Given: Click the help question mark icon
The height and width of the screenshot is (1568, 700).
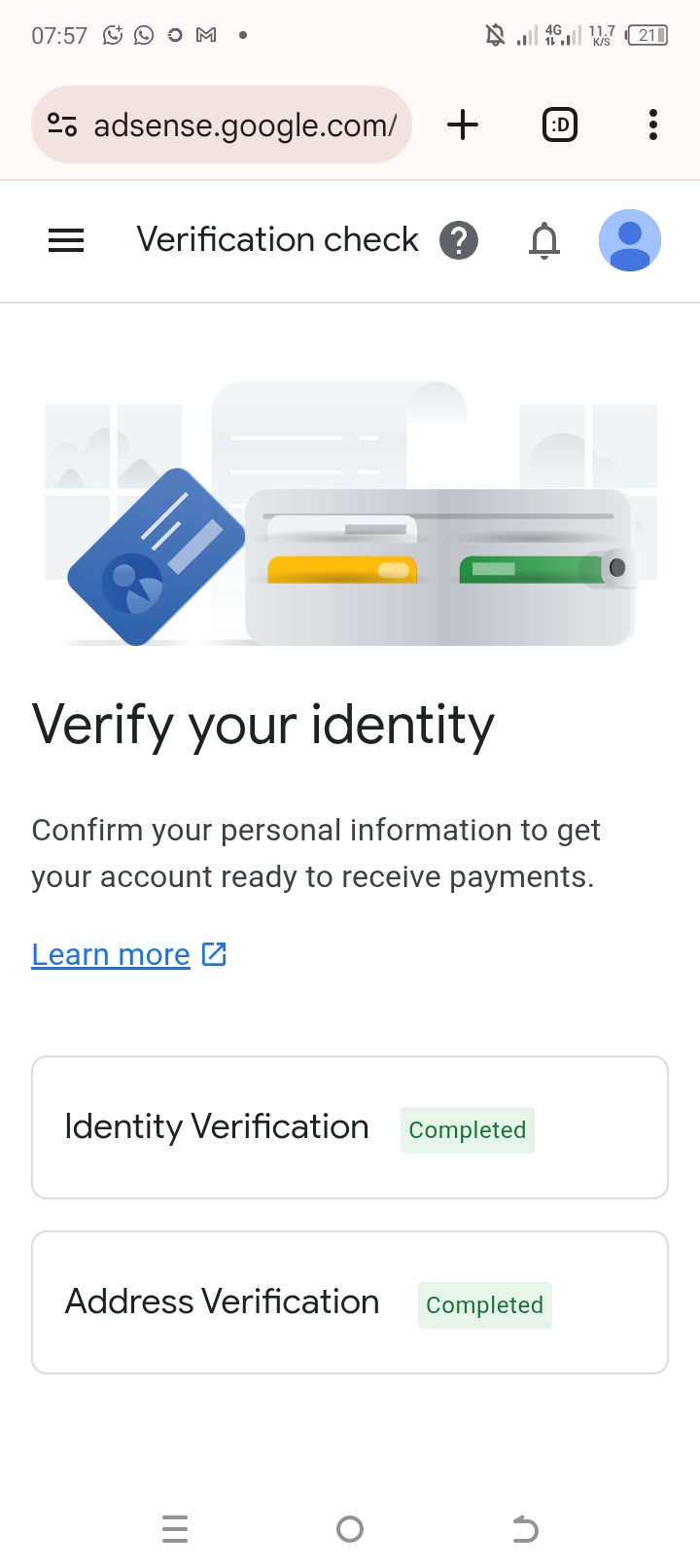Looking at the screenshot, I should pos(459,240).
